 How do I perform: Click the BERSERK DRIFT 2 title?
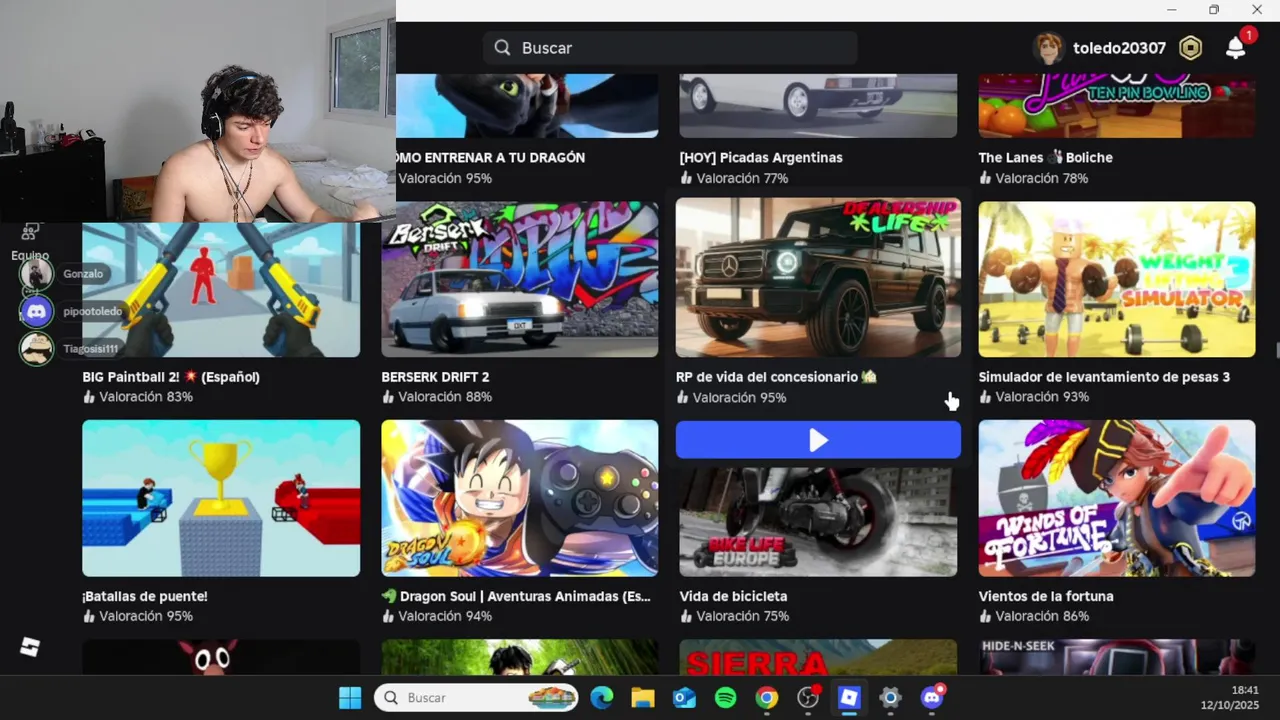pos(435,377)
